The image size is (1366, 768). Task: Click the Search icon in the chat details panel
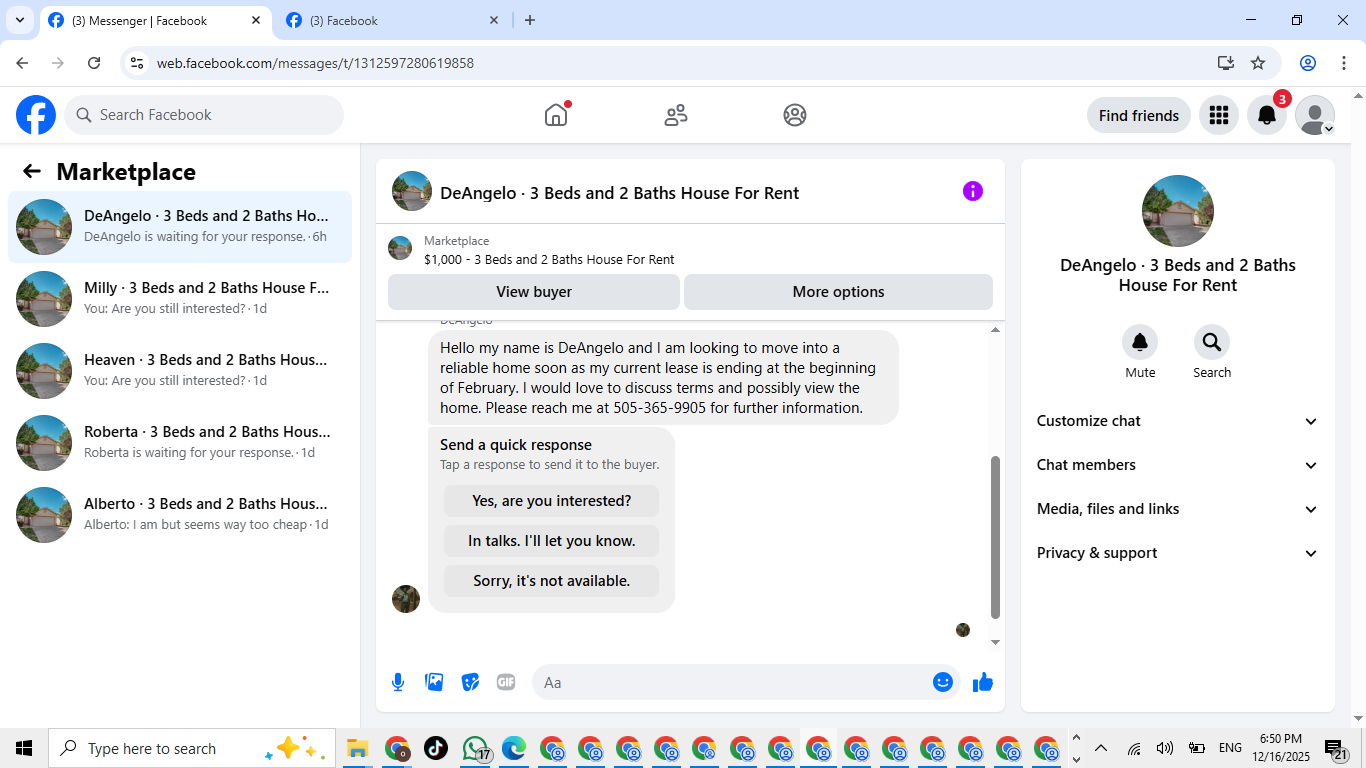pos(1212,343)
